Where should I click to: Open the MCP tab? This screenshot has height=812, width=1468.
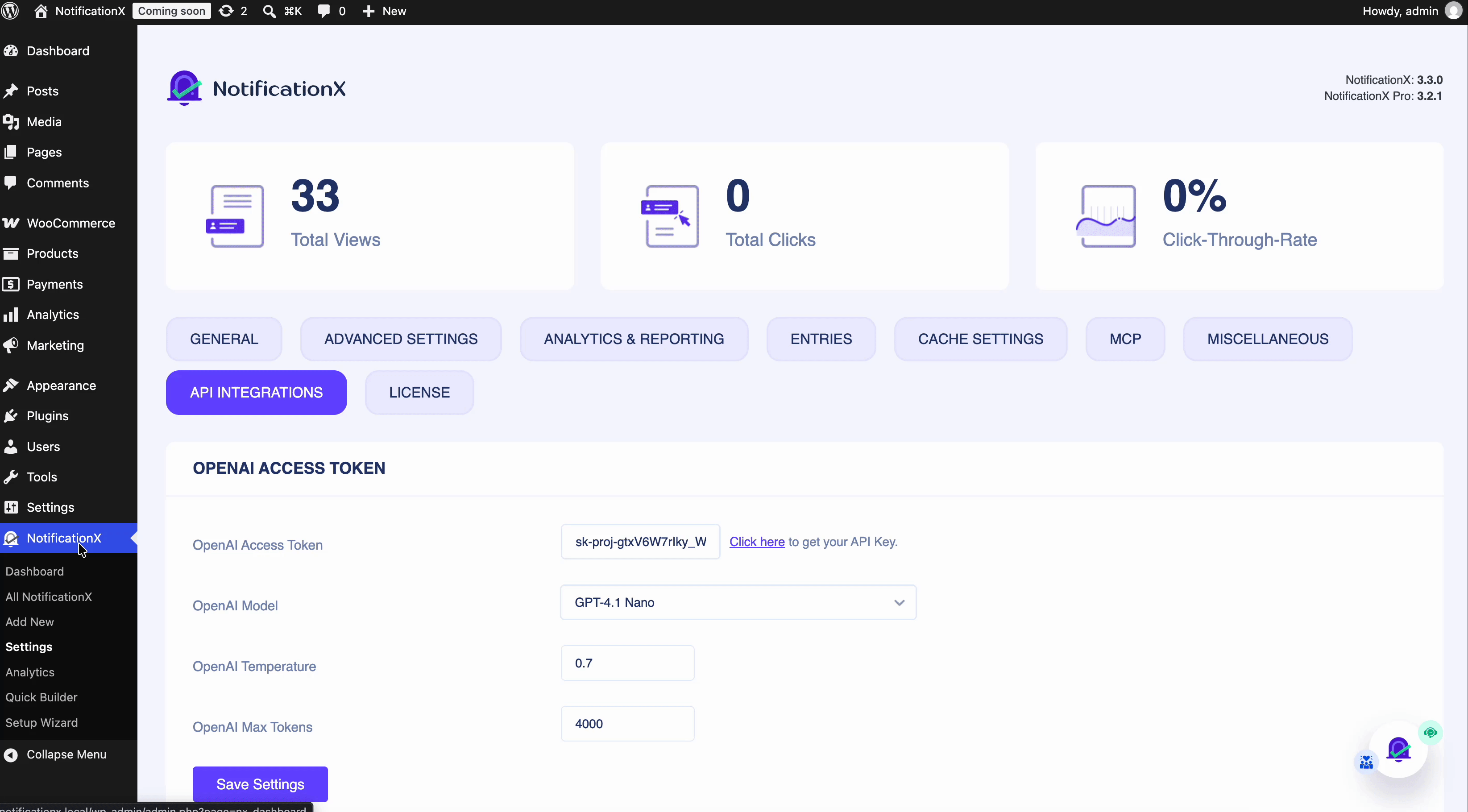click(1125, 339)
